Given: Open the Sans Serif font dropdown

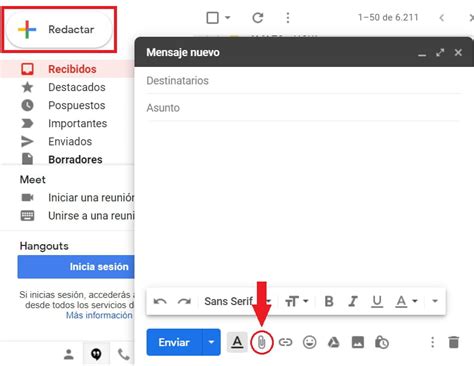Looking at the screenshot, I should (x=238, y=301).
